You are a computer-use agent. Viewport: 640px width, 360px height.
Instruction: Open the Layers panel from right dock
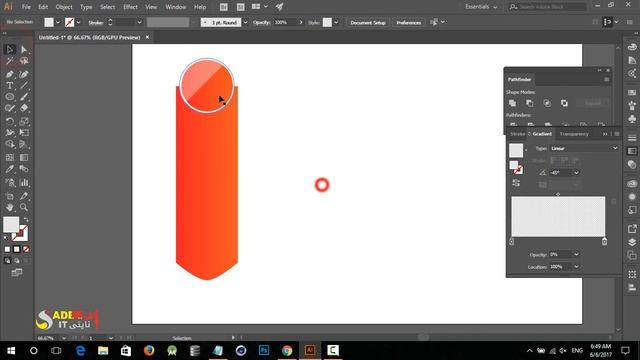coord(632,242)
